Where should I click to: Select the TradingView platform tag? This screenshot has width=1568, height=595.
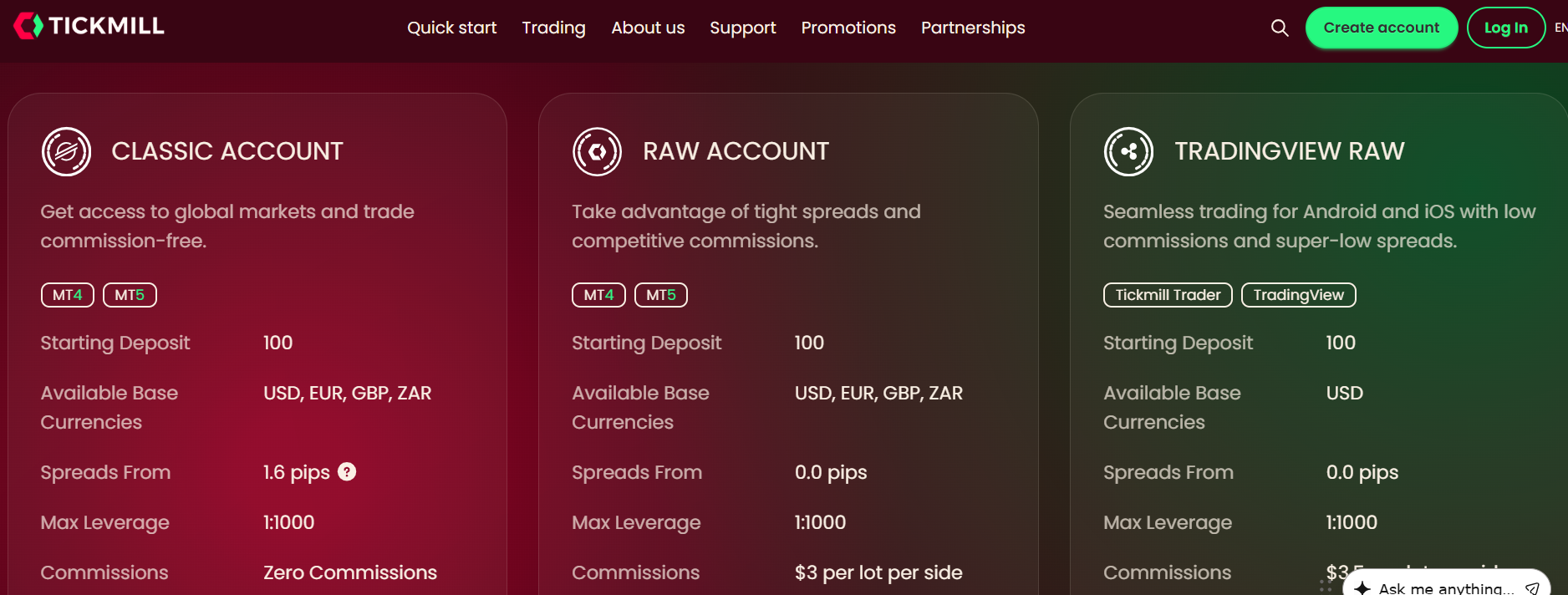click(x=1298, y=295)
